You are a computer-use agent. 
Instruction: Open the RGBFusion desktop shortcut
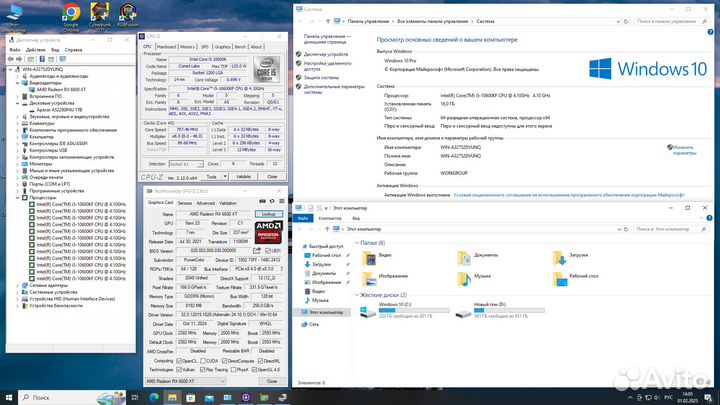[128, 15]
